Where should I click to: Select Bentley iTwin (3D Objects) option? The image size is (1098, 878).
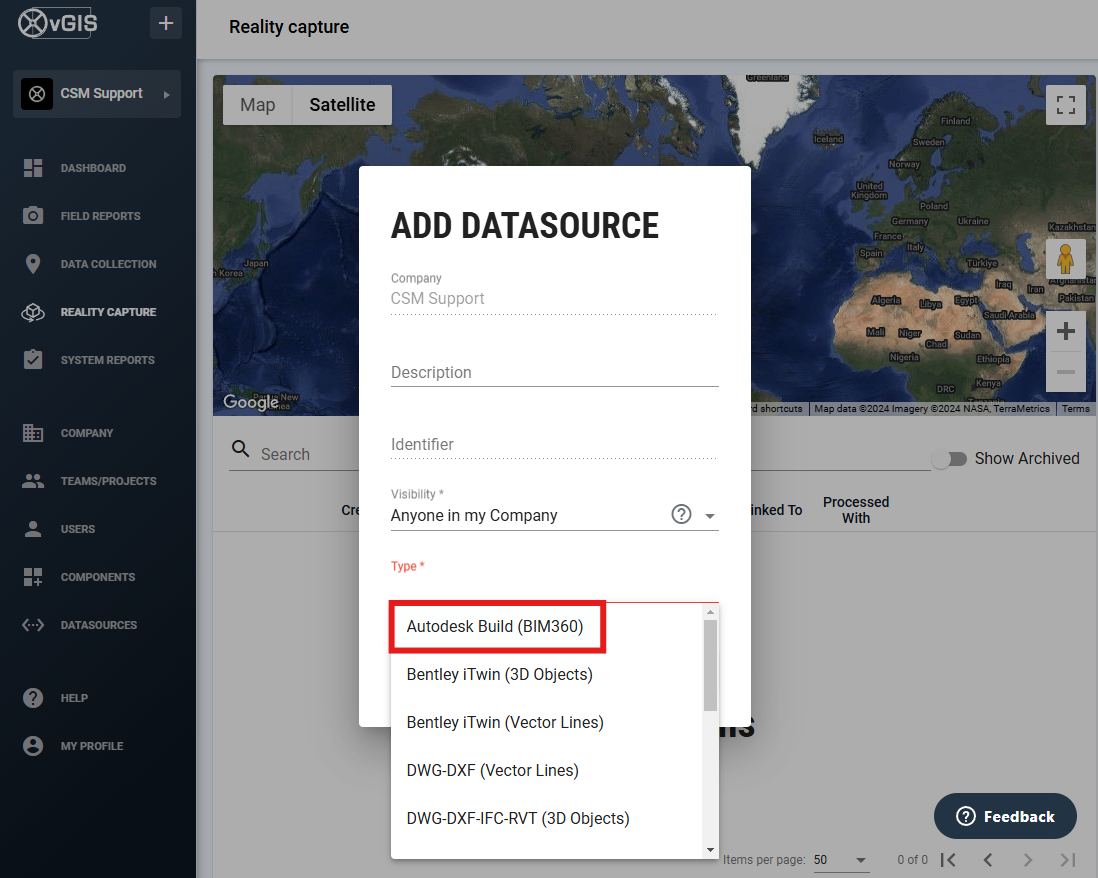click(x=546, y=674)
